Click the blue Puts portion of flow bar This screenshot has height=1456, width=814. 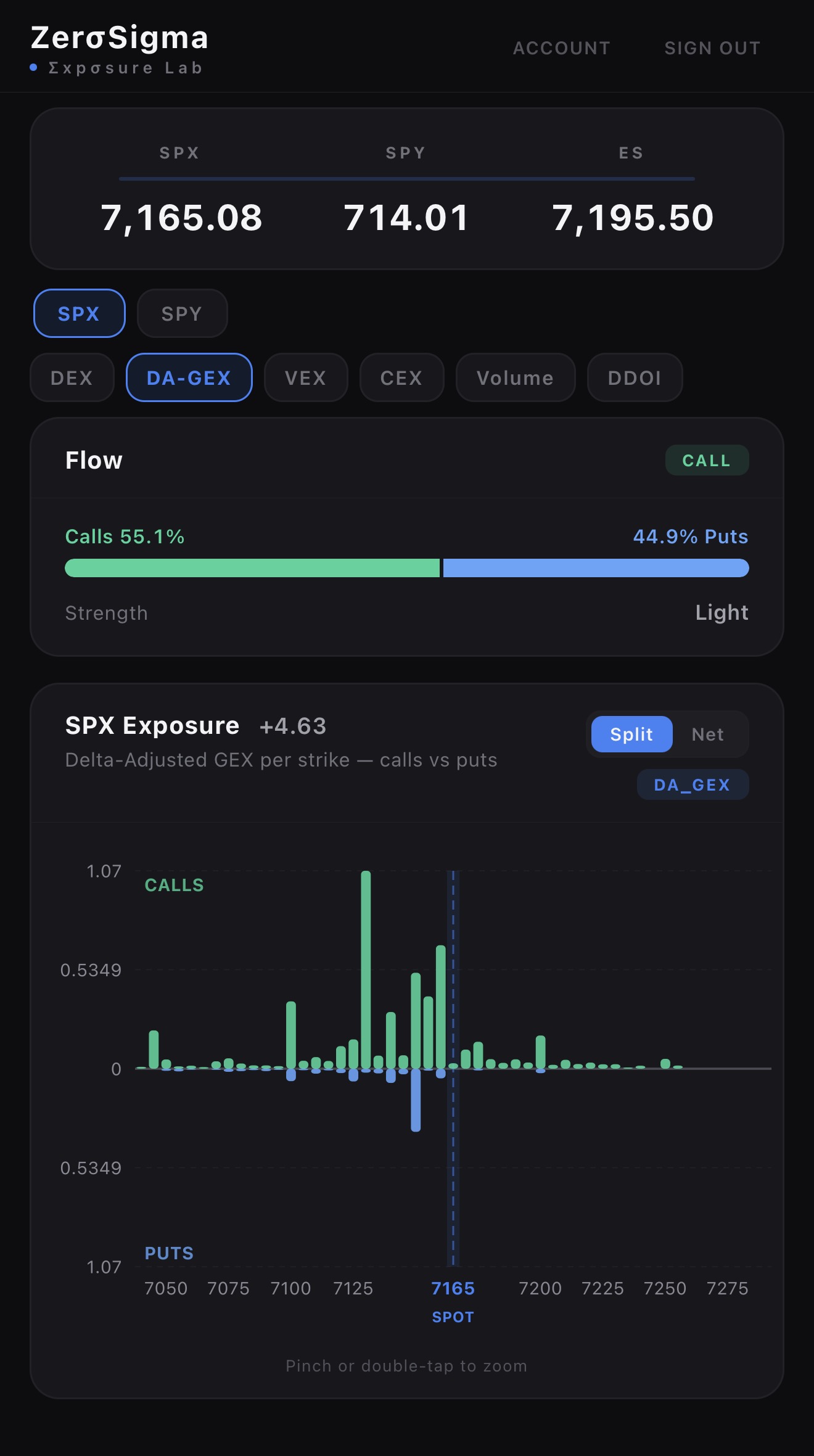click(x=596, y=568)
